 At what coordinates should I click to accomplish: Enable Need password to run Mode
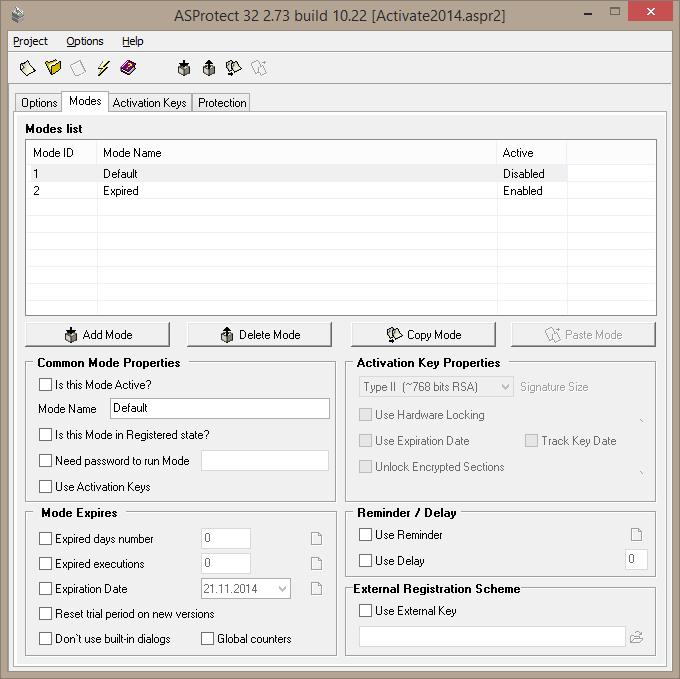45,460
